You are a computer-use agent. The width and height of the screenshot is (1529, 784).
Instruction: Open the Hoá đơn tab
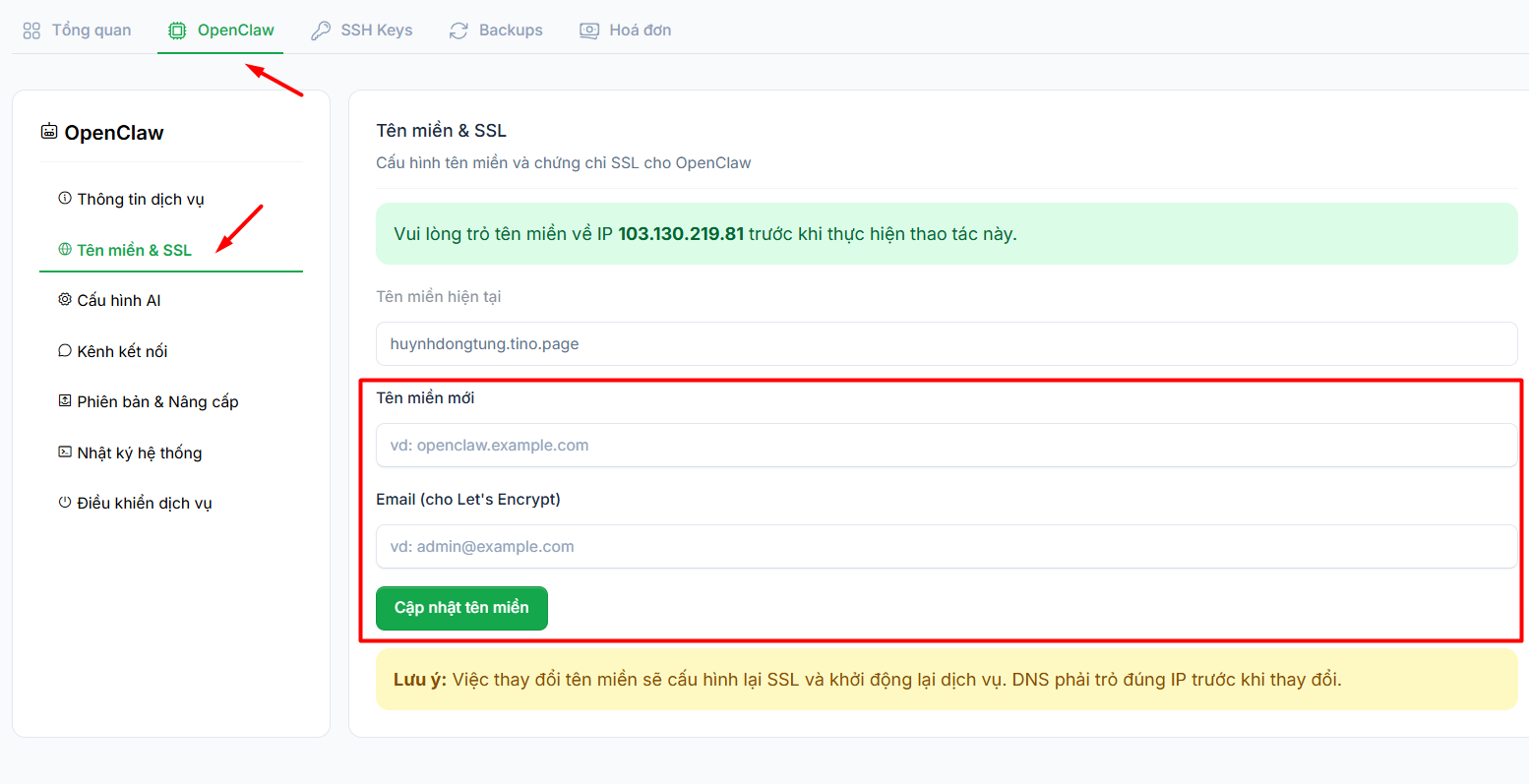click(626, 30)
